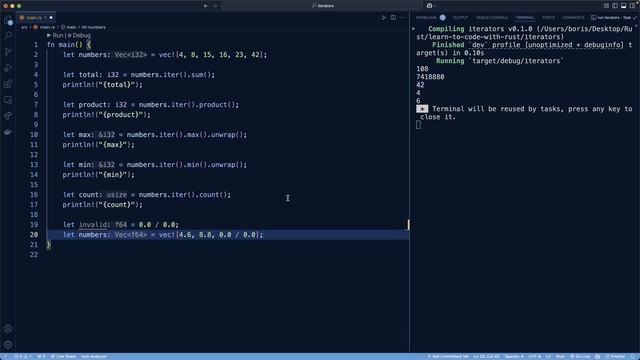
Task: Open the Spaces indentation selector
Action: pos(513,356)
